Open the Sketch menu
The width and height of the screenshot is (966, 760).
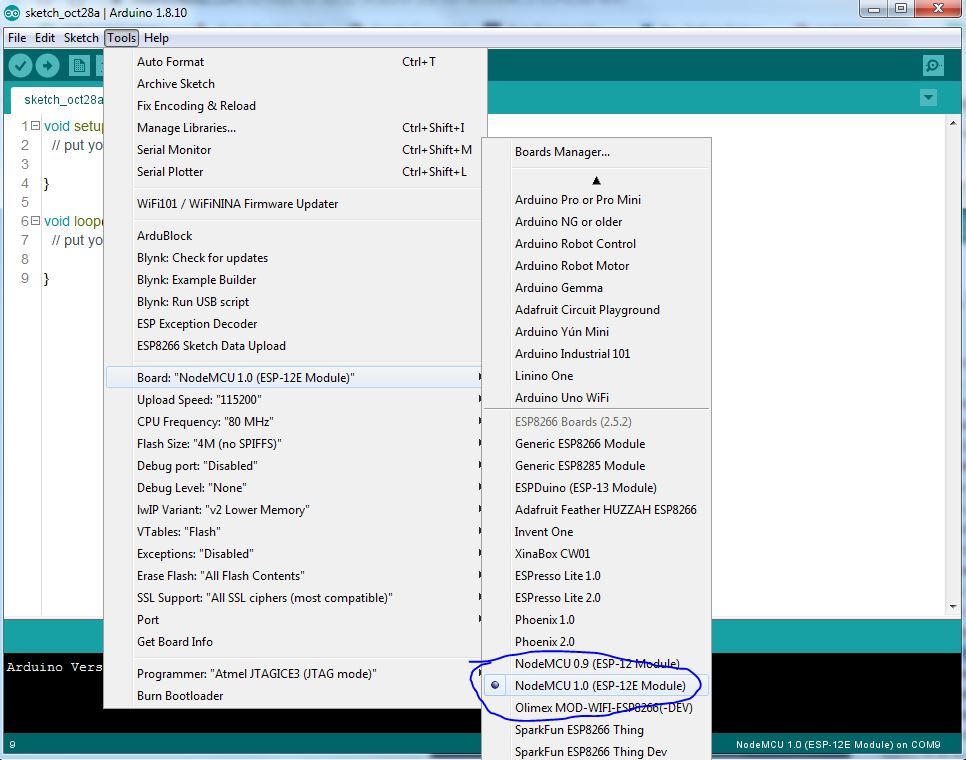pyautogui.click(x=81, y=38)
